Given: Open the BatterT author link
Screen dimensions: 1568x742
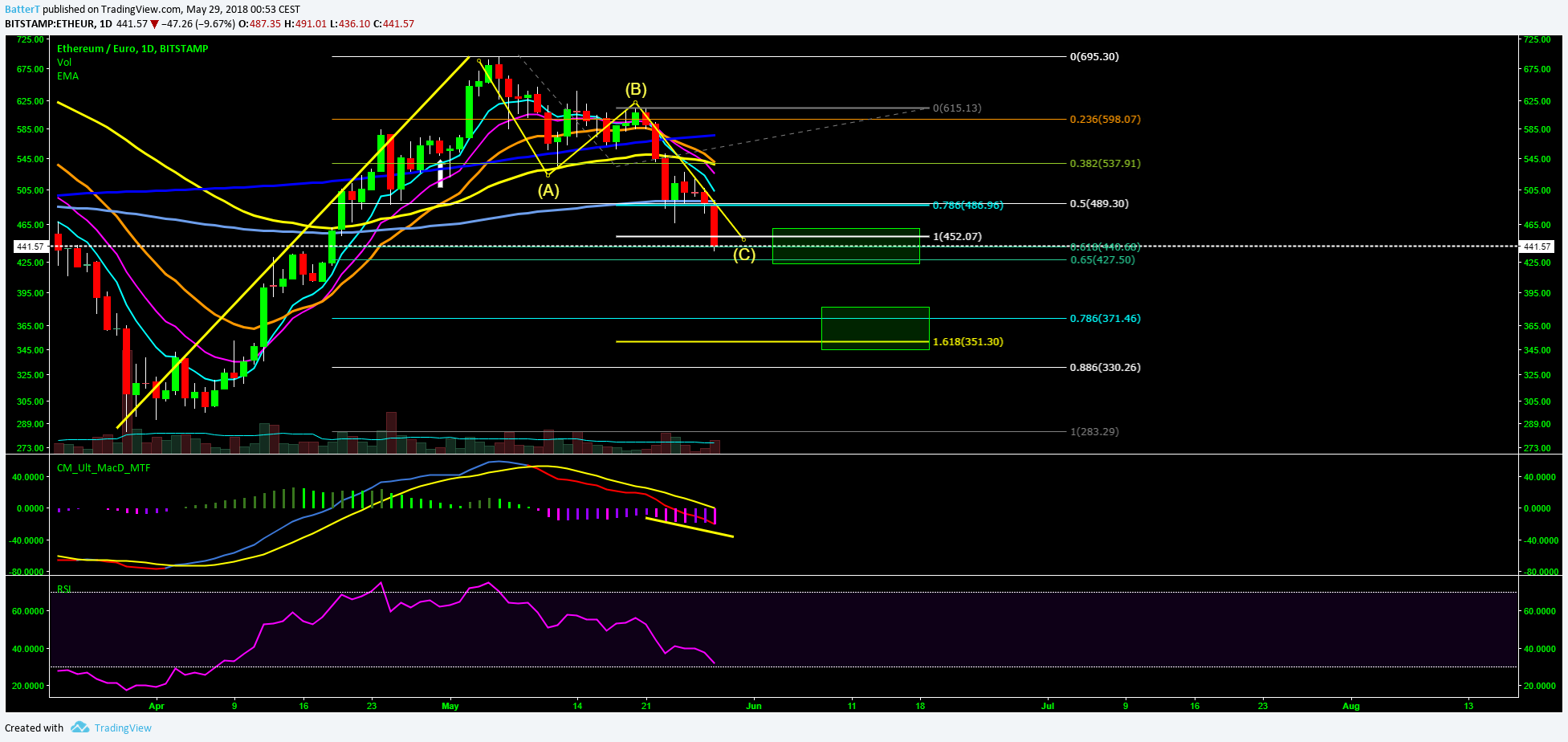Looking at the screenshot, I should point(22,10).
